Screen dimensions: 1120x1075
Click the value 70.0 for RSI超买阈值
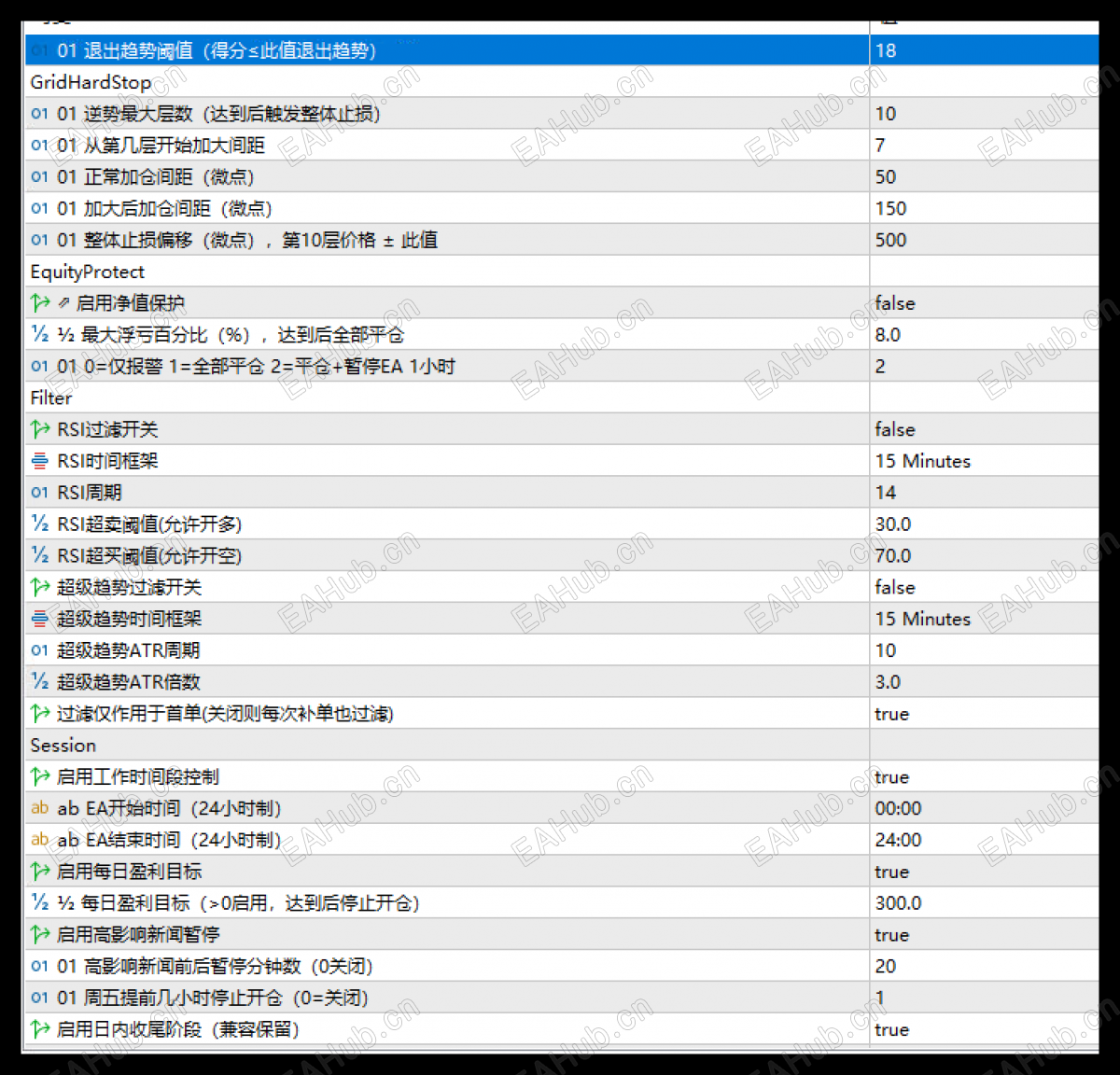coord(893,556)
